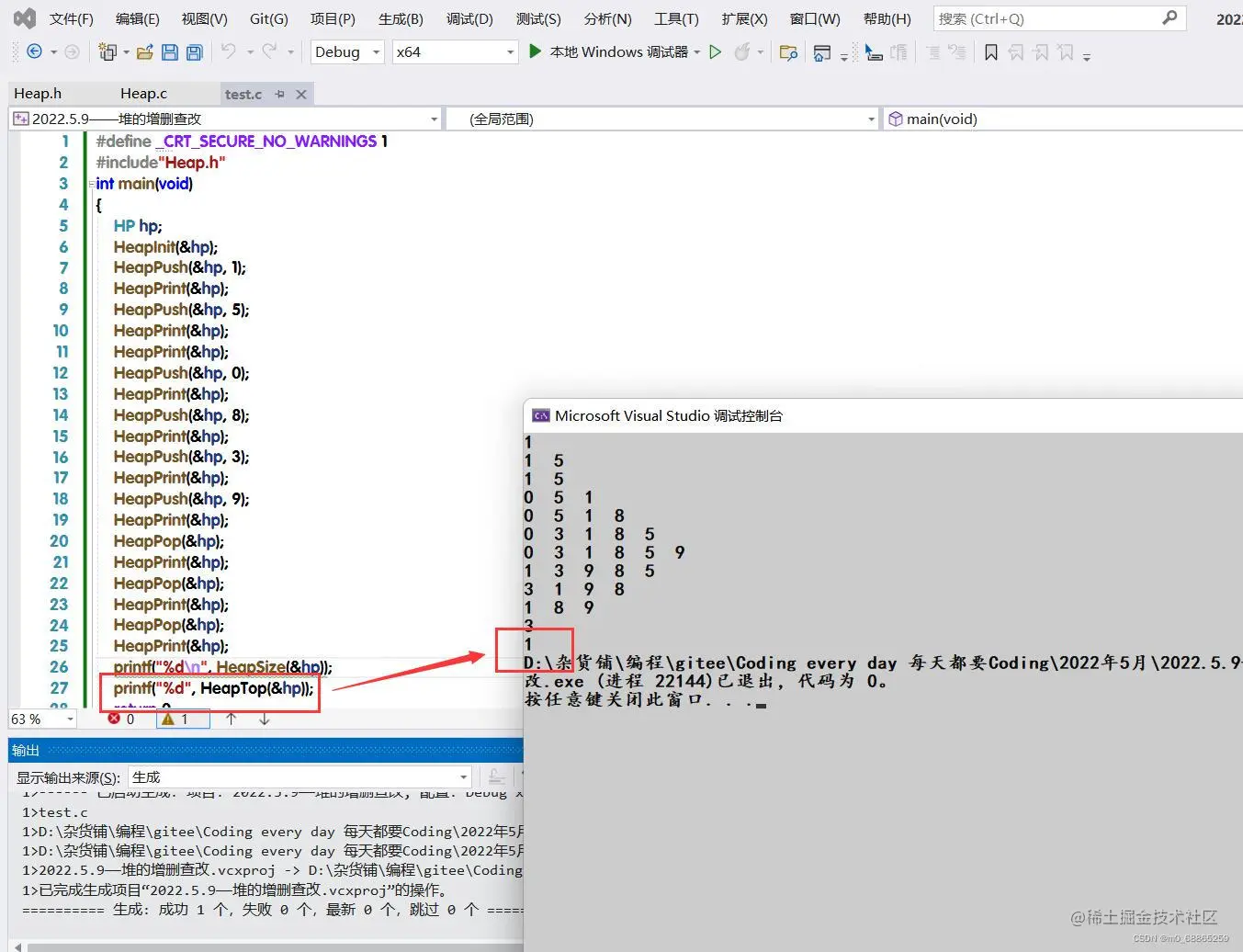This screenshot has height=952, width=1243.
Task: Collapse the main function code fold at line 3
Action: click(92, 184)
